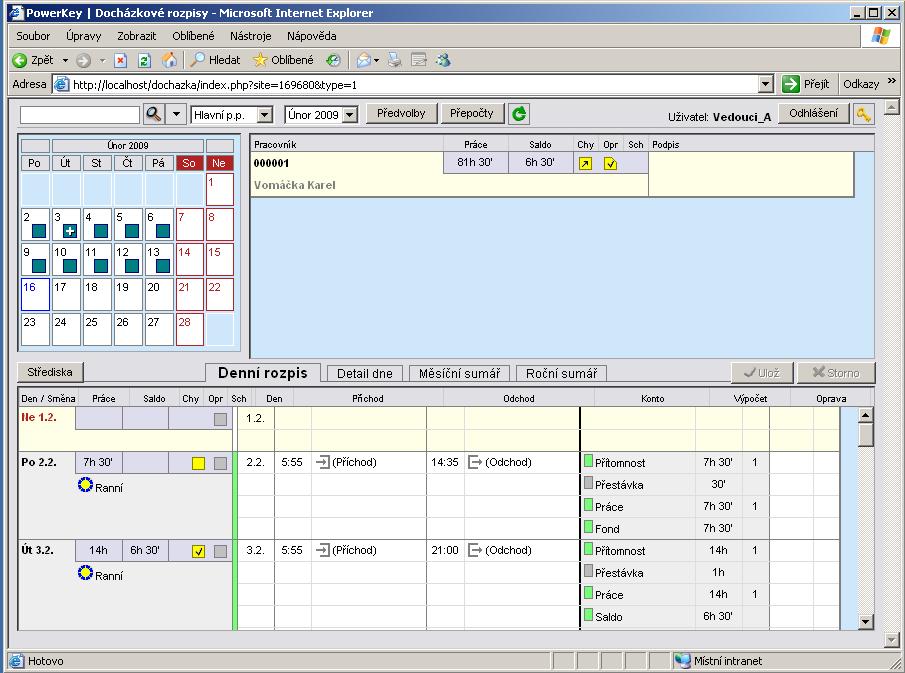Viewport: 905px width, 673px height.
Task: Toggle the gray Sch box in the Út 3.2. row
Action: [220, 551]
